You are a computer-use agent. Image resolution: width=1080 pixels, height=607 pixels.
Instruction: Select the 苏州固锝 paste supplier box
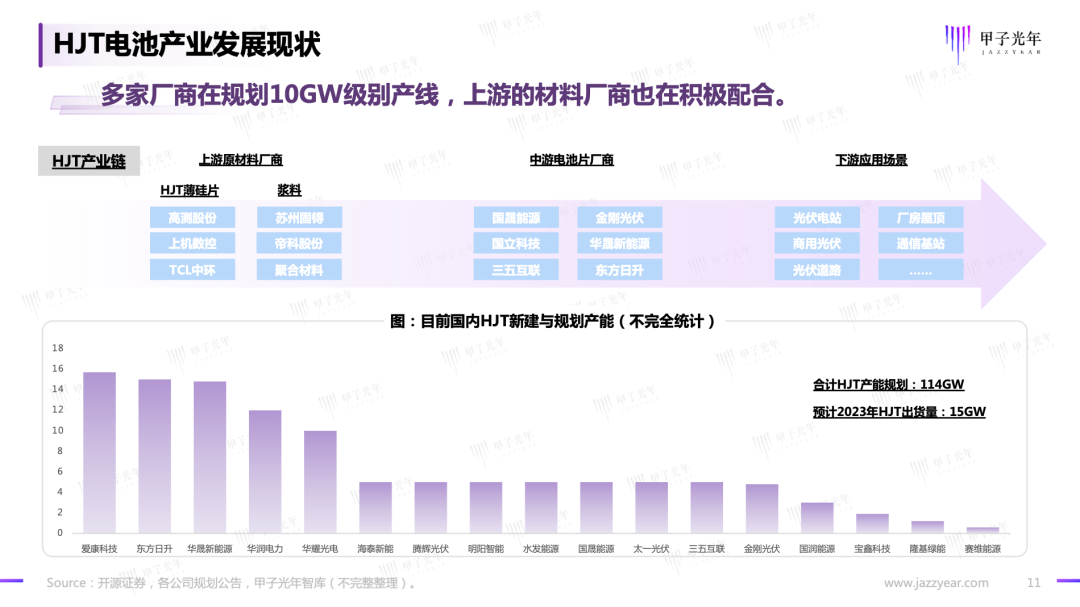pos(300,217)
